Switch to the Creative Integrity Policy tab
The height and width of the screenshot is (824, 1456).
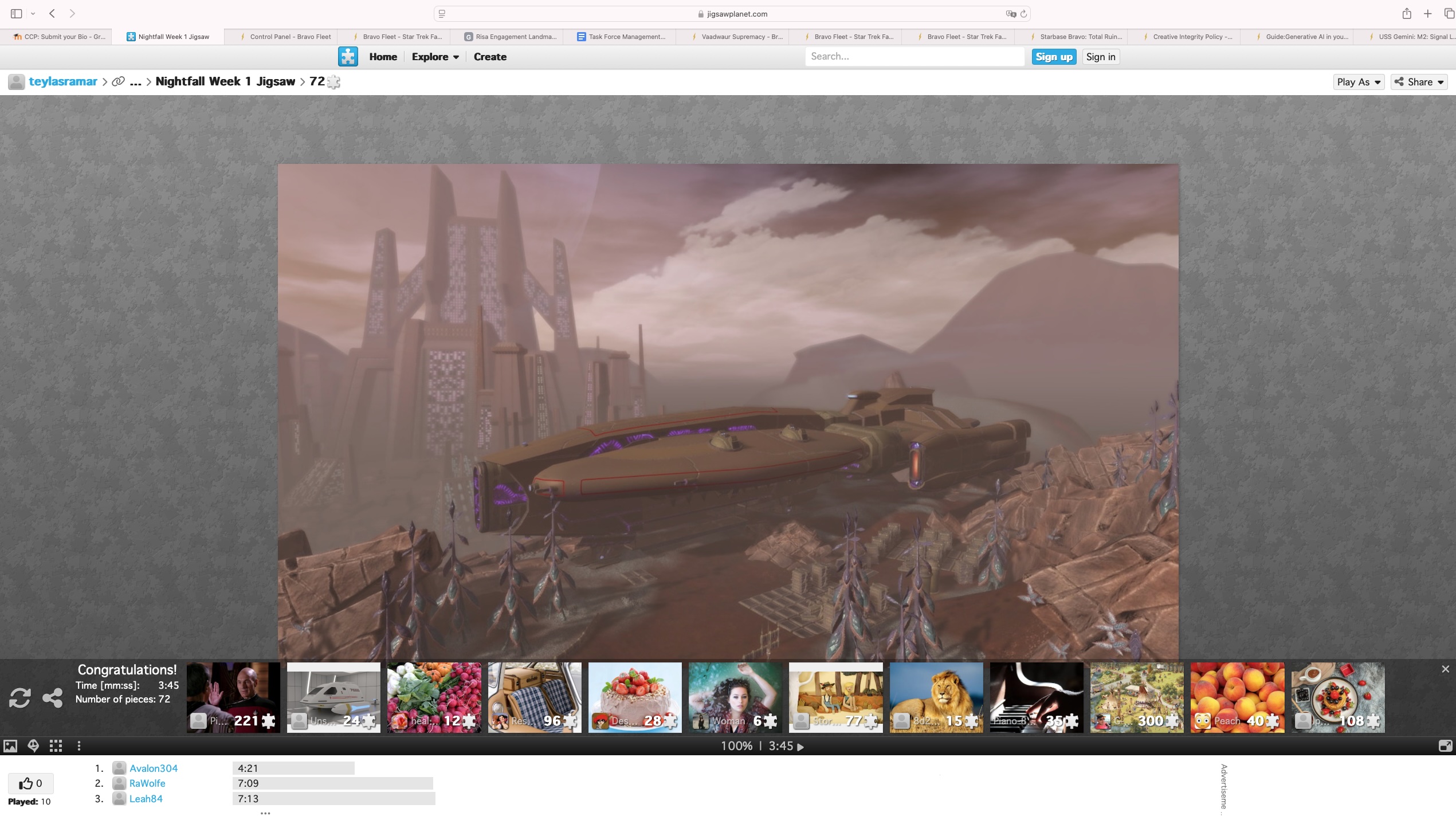1184,37
